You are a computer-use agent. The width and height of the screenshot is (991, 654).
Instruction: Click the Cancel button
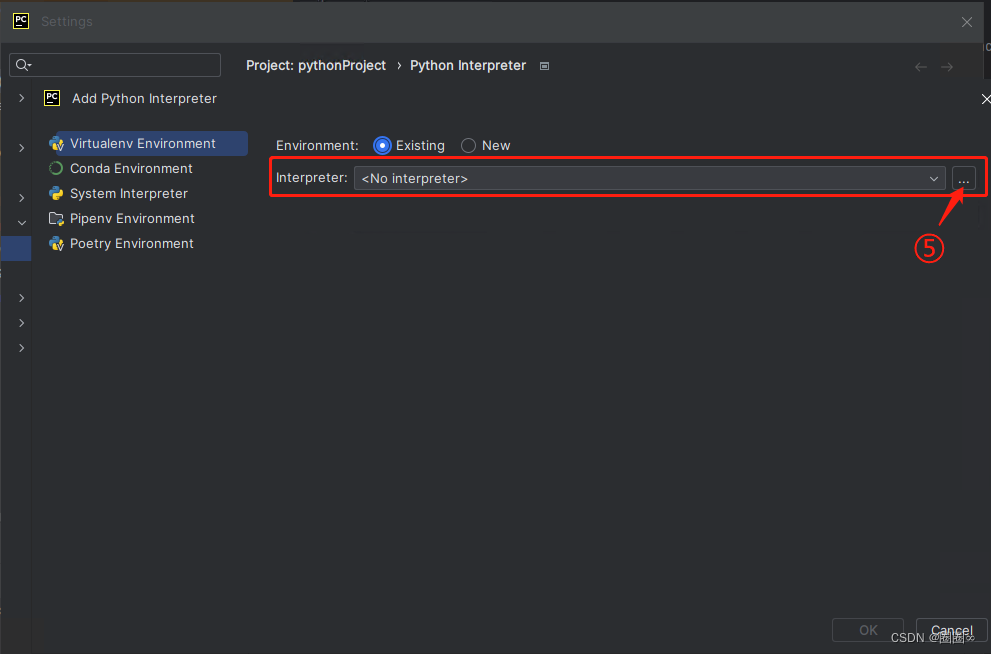click(951, 630)
